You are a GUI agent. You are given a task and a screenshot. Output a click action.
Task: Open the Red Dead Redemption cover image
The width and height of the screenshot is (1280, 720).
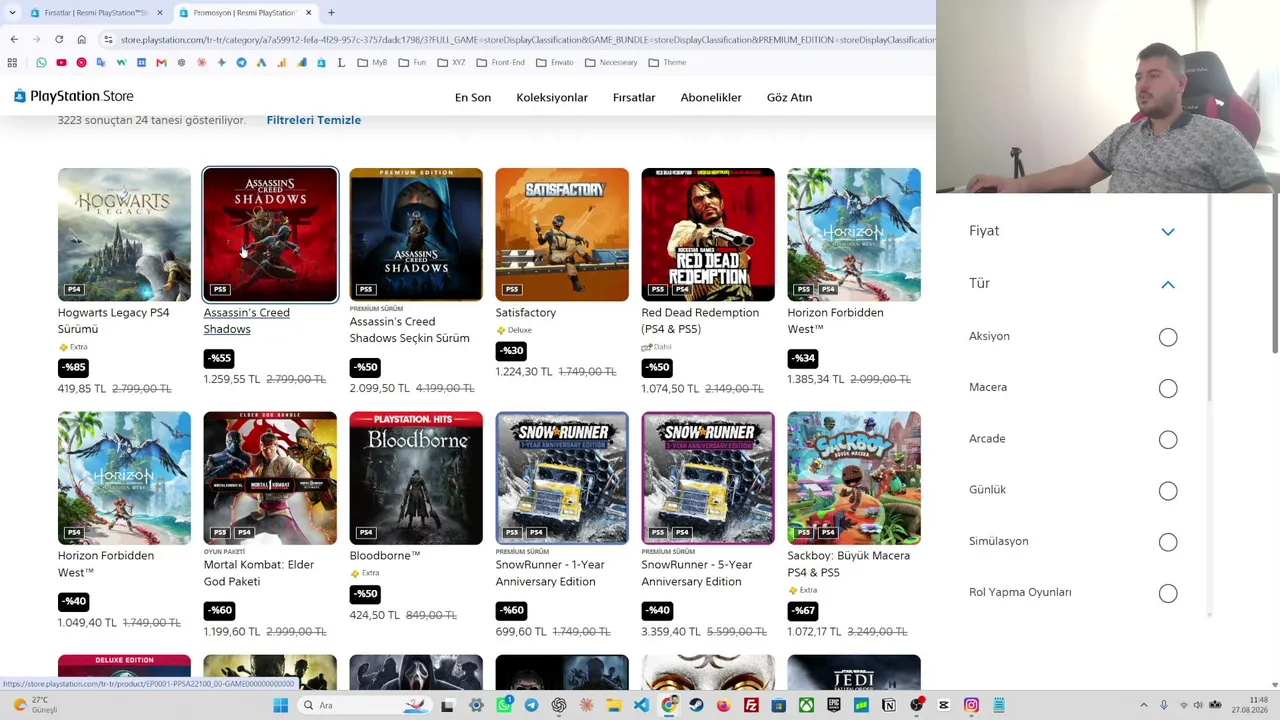[708, 234]
